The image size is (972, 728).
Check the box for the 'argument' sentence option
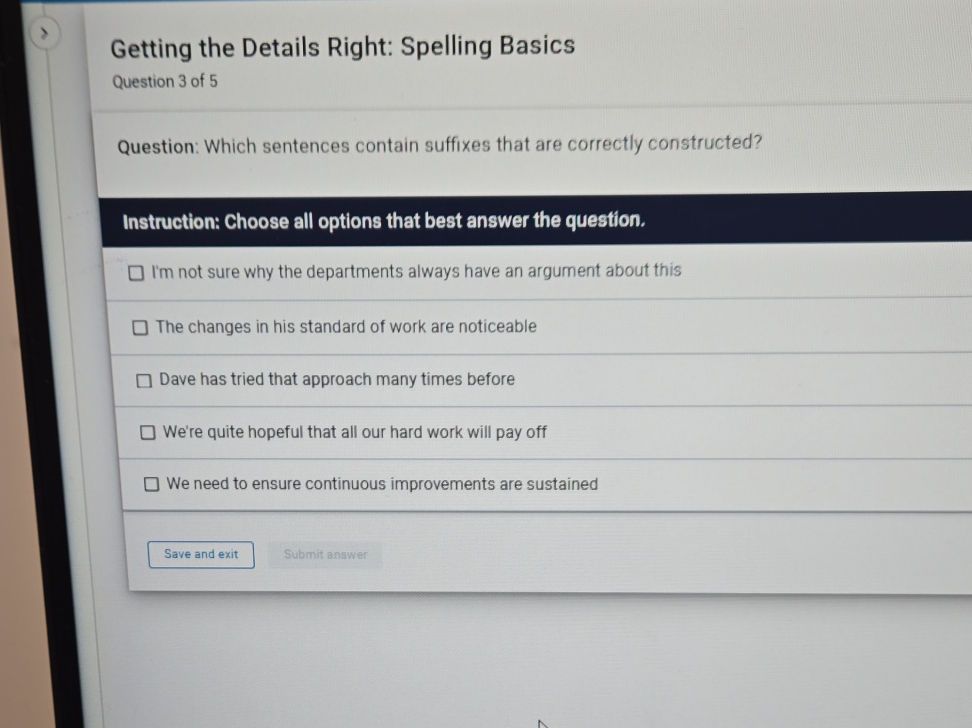pos(136,271)
